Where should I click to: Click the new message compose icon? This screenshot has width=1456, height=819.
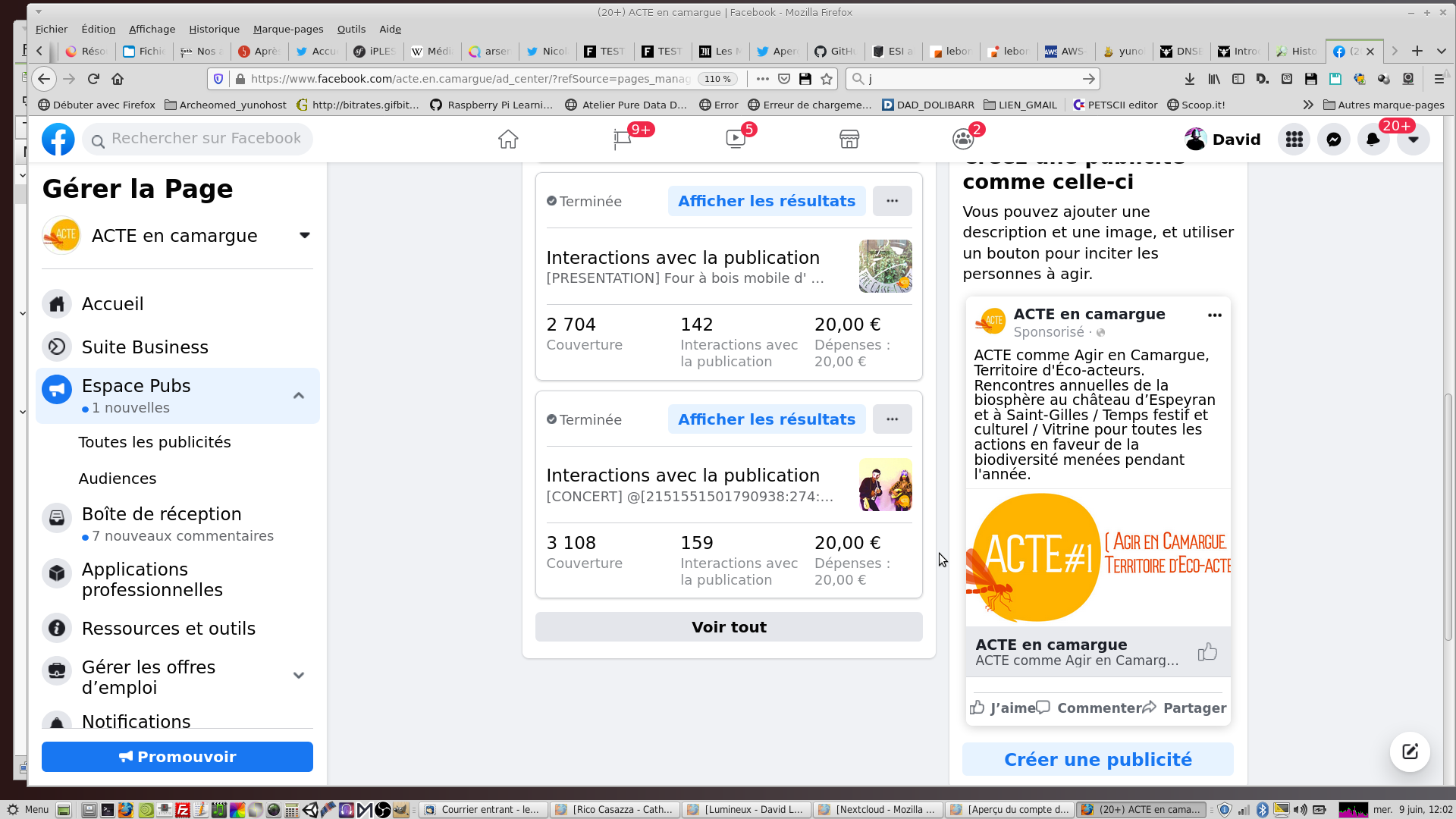[x=1410, y=752]
